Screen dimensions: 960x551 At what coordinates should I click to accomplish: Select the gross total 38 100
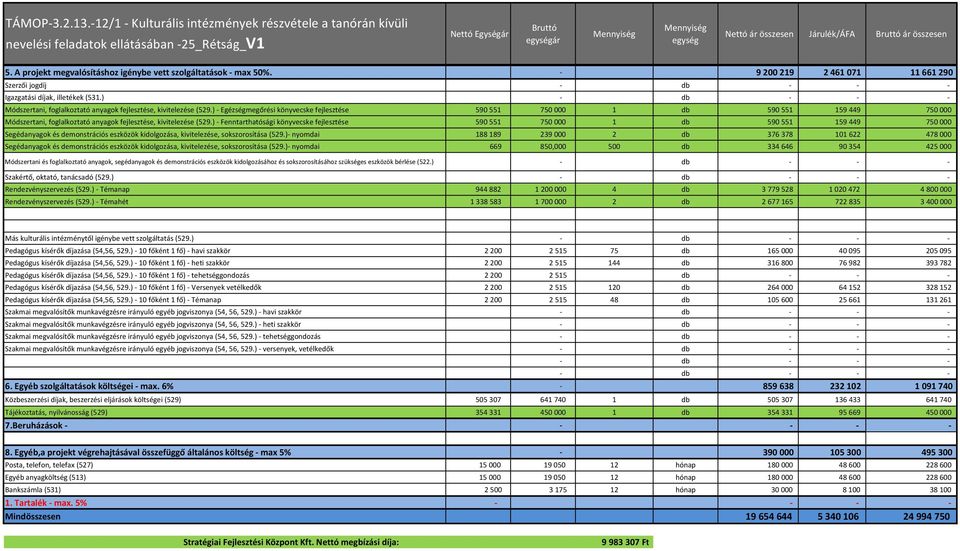click(x=942, y=490)
